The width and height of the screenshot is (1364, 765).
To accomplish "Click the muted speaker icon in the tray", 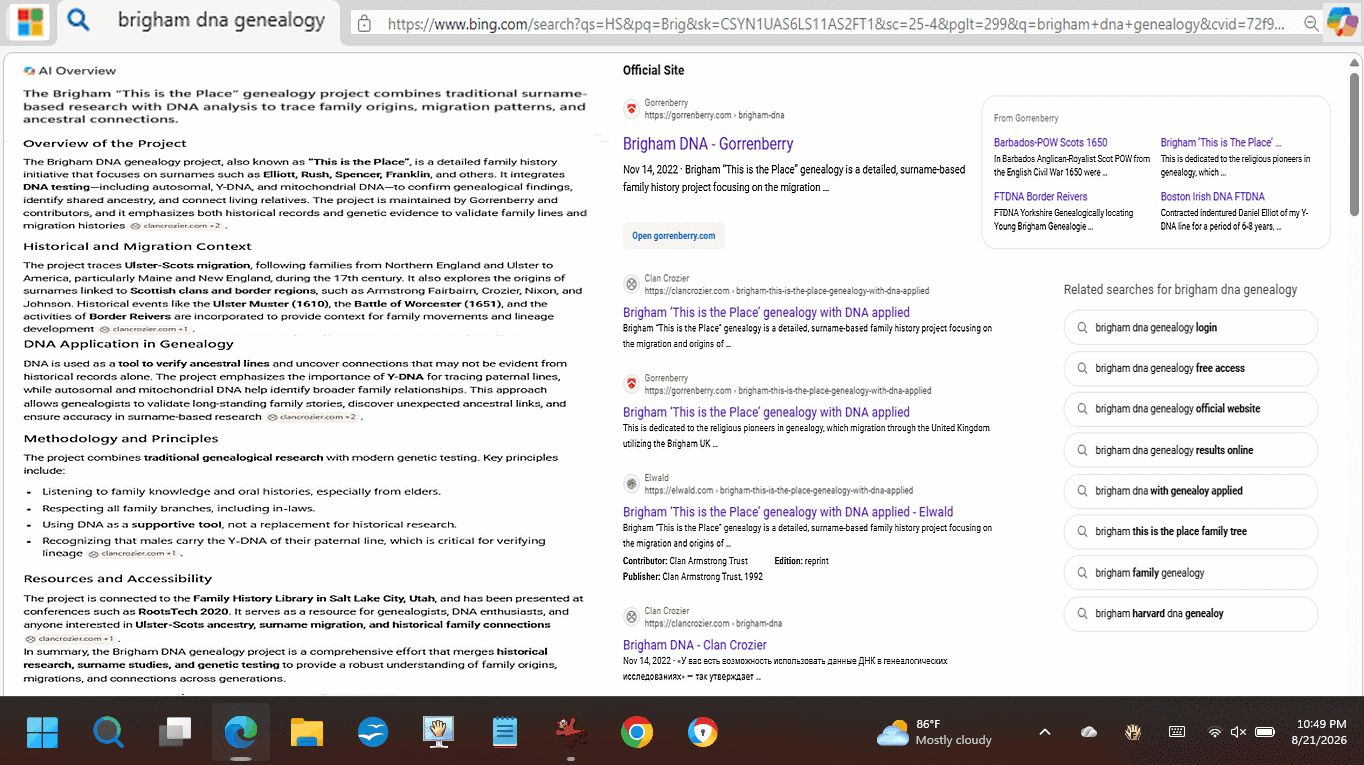I will tap(1238, 732).
